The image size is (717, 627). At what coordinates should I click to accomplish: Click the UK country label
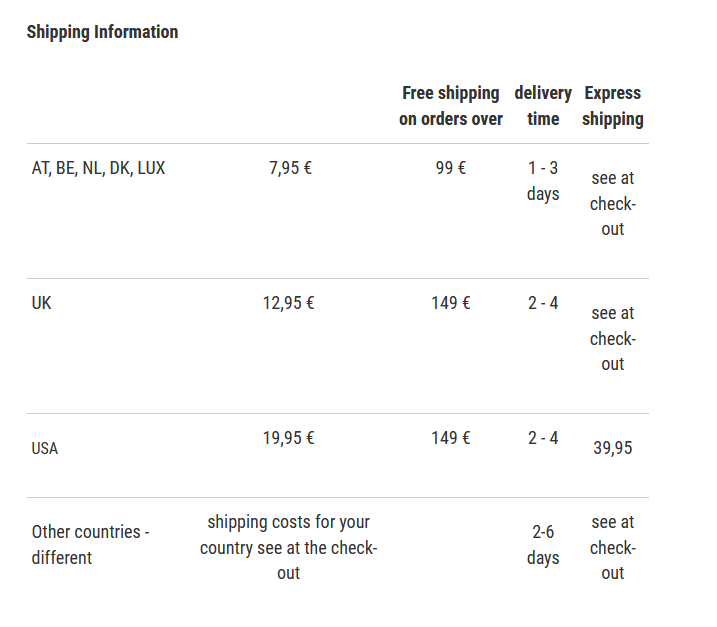[x=42, y=303]
